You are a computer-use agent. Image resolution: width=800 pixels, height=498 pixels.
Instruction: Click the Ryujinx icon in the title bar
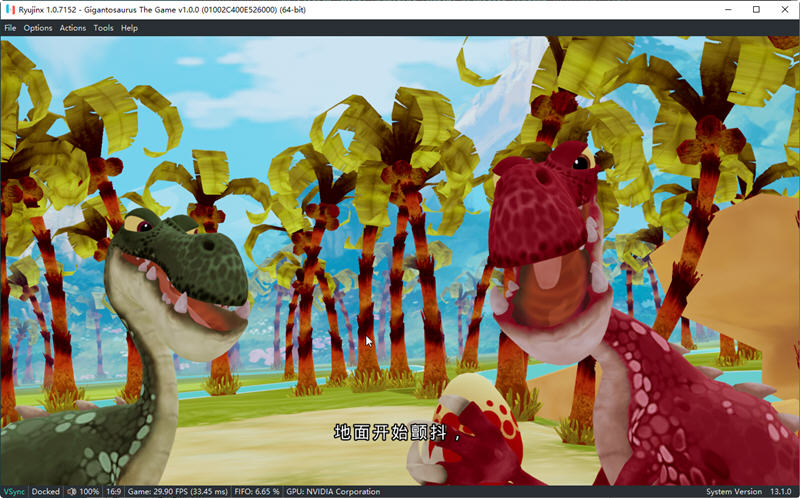click(10, 10)
